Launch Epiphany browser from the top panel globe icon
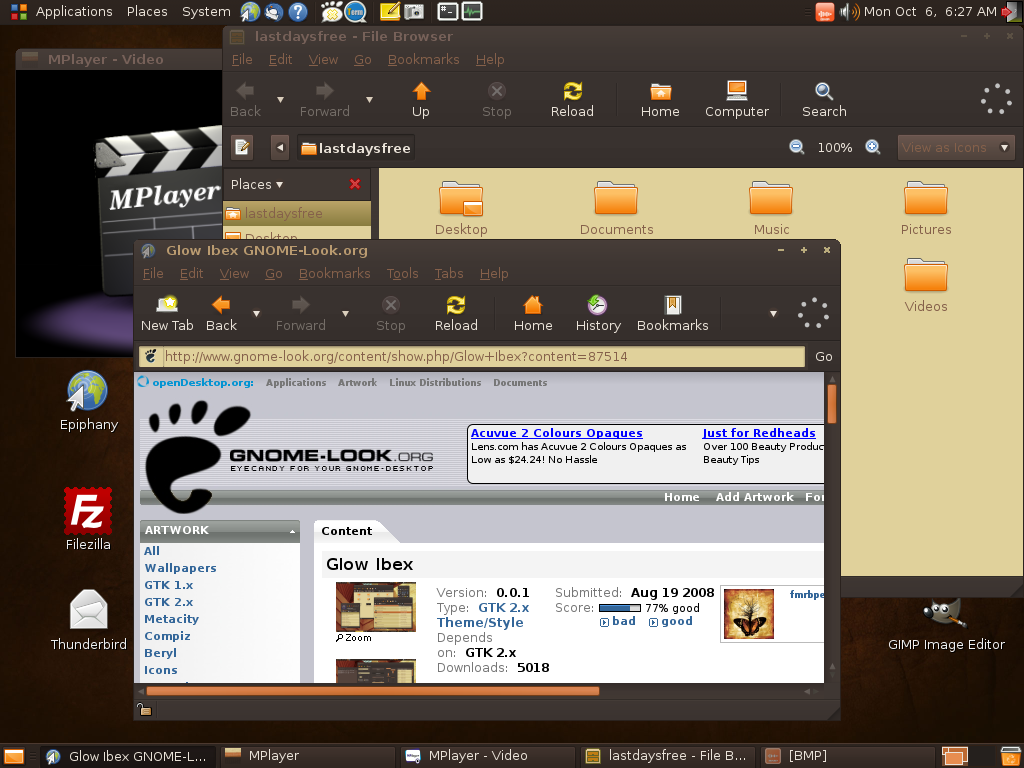Screen dimensions: 1024x768 tap(249, 11)
